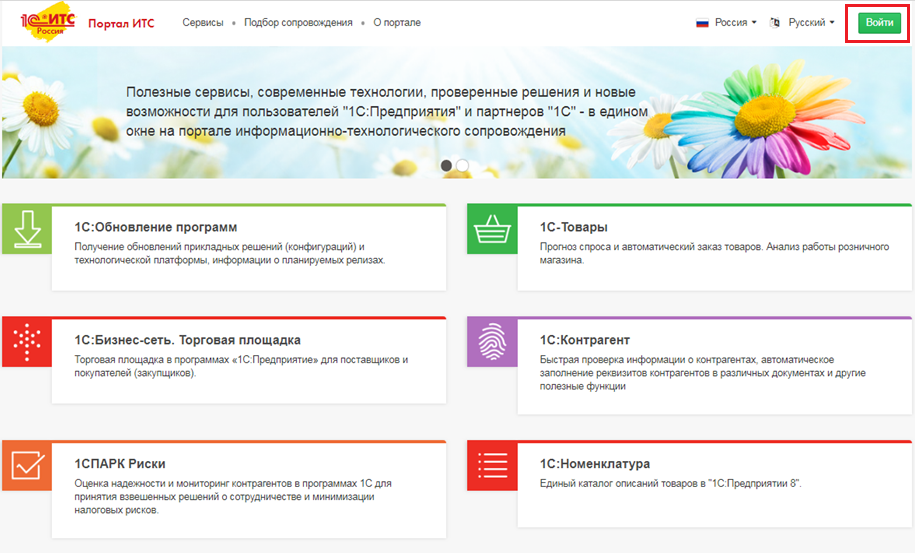Open the О портале menu item
Image resolution: width=915 pixels, height=553 pixels.
[397, 22]
